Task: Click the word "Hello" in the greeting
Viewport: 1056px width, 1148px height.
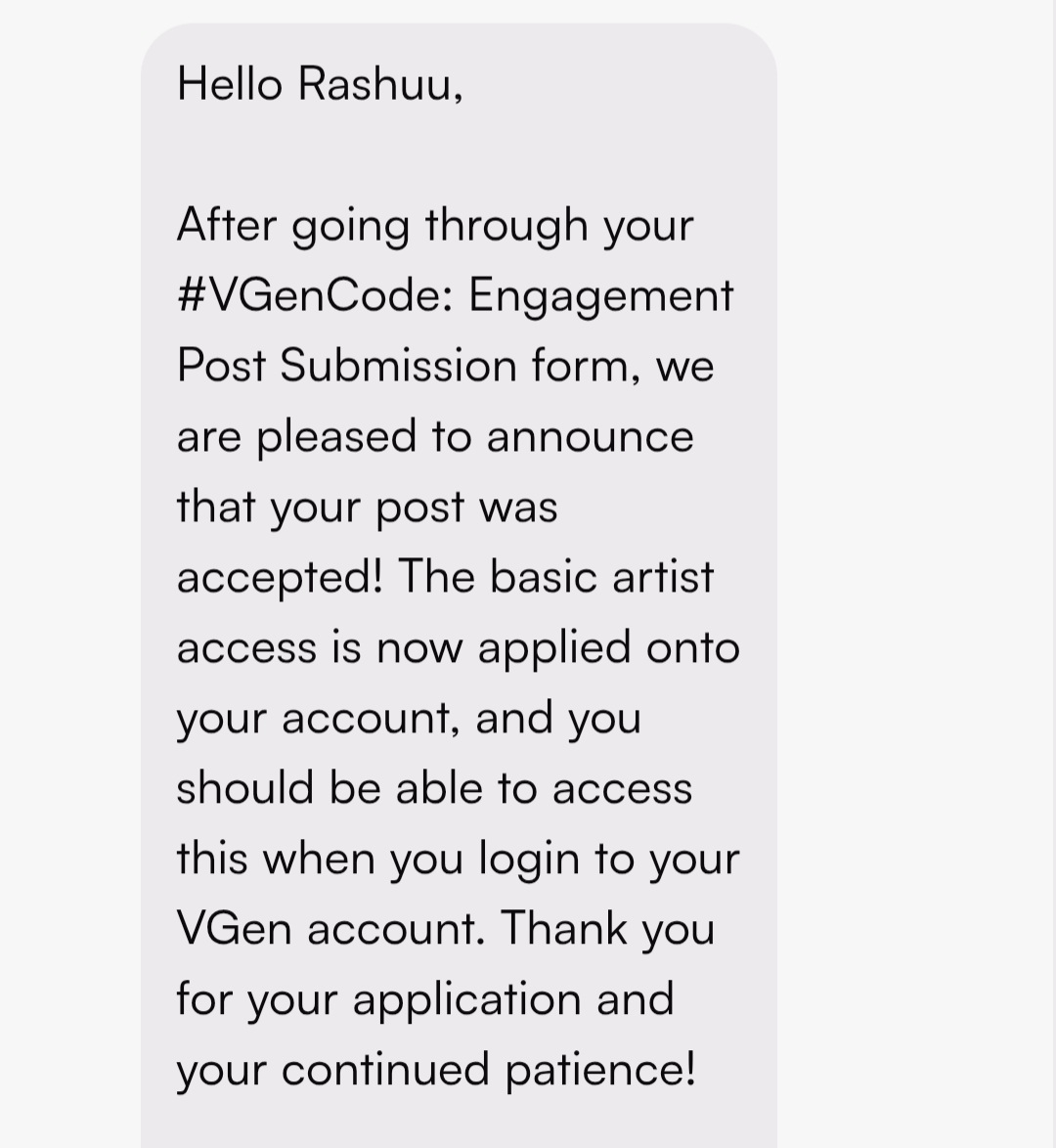Action: [230, 84]
